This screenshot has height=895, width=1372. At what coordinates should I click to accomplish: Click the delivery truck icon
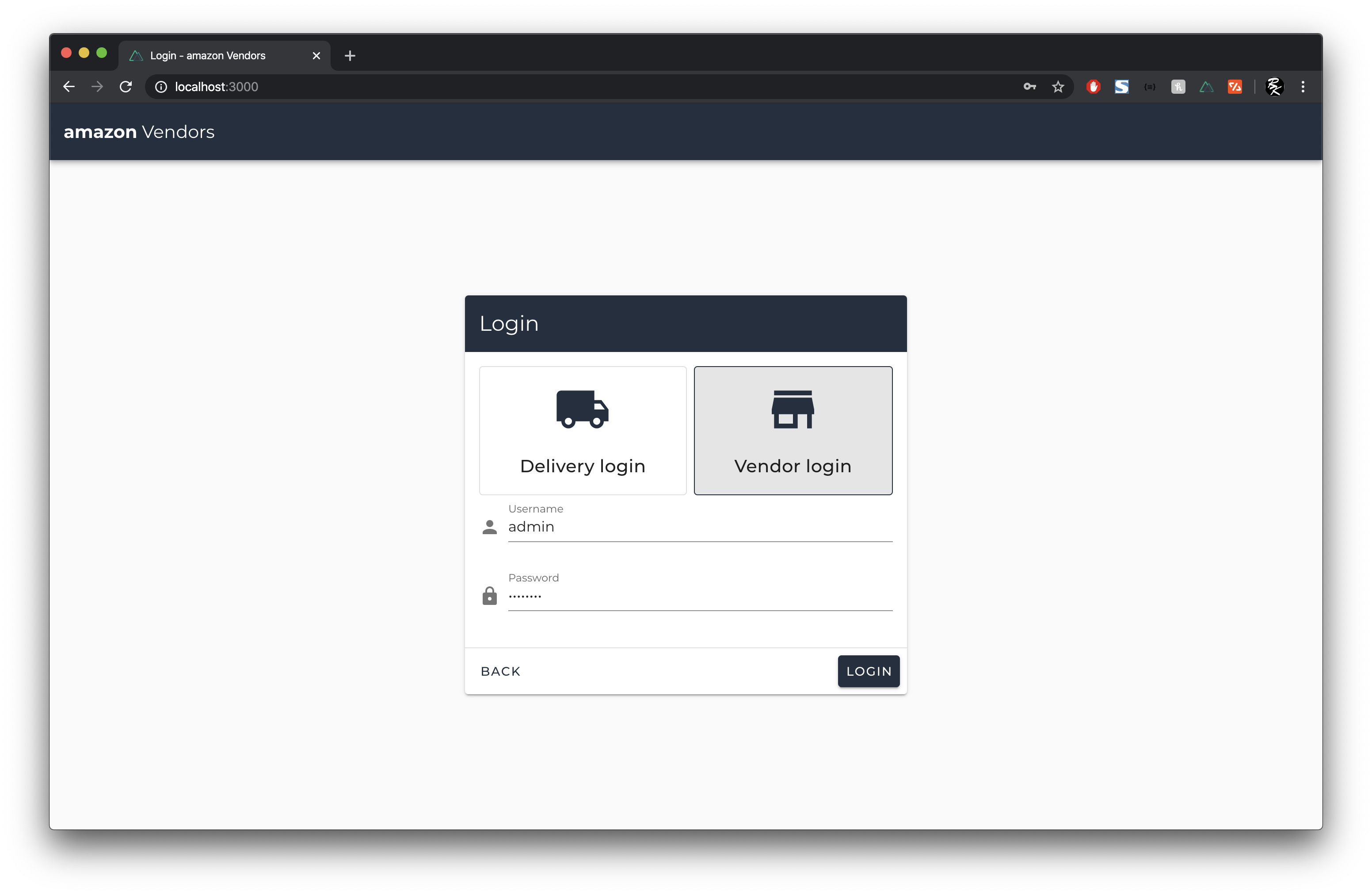582,409
